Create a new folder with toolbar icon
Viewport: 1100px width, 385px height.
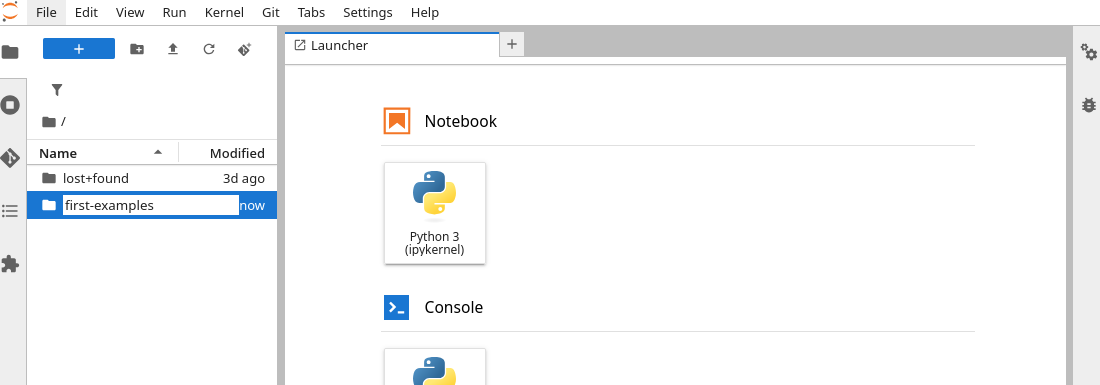(137, 49)
